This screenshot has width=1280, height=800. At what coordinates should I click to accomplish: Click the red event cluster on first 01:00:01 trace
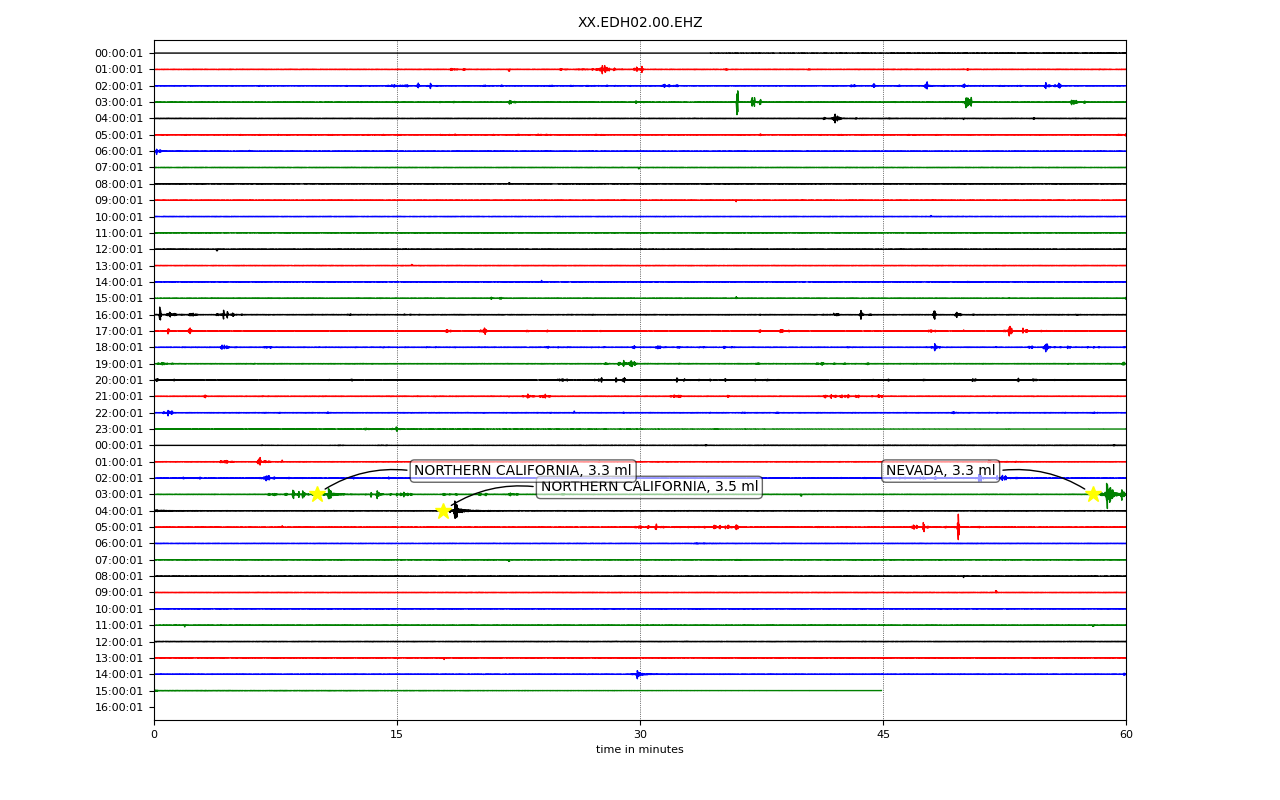pos(604,69)
